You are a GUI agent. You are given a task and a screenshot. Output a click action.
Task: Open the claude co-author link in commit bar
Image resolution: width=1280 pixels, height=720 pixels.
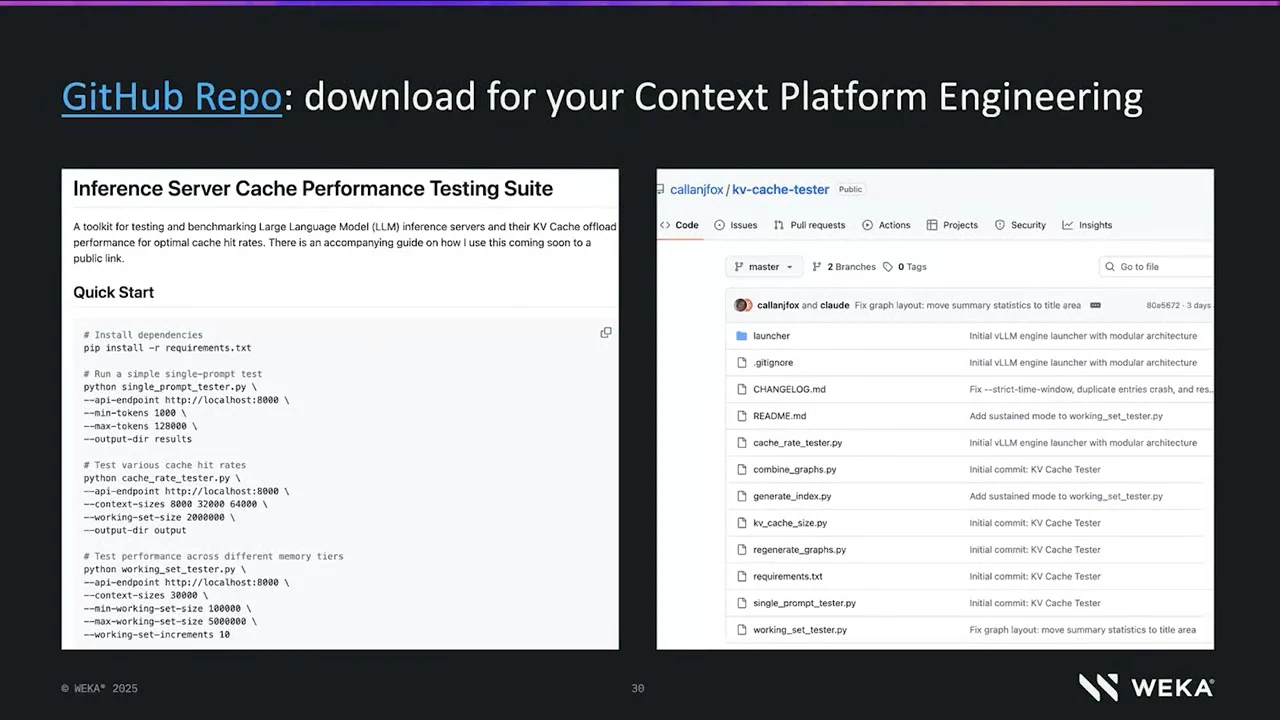pyautogui.click(x=835, y=305)
